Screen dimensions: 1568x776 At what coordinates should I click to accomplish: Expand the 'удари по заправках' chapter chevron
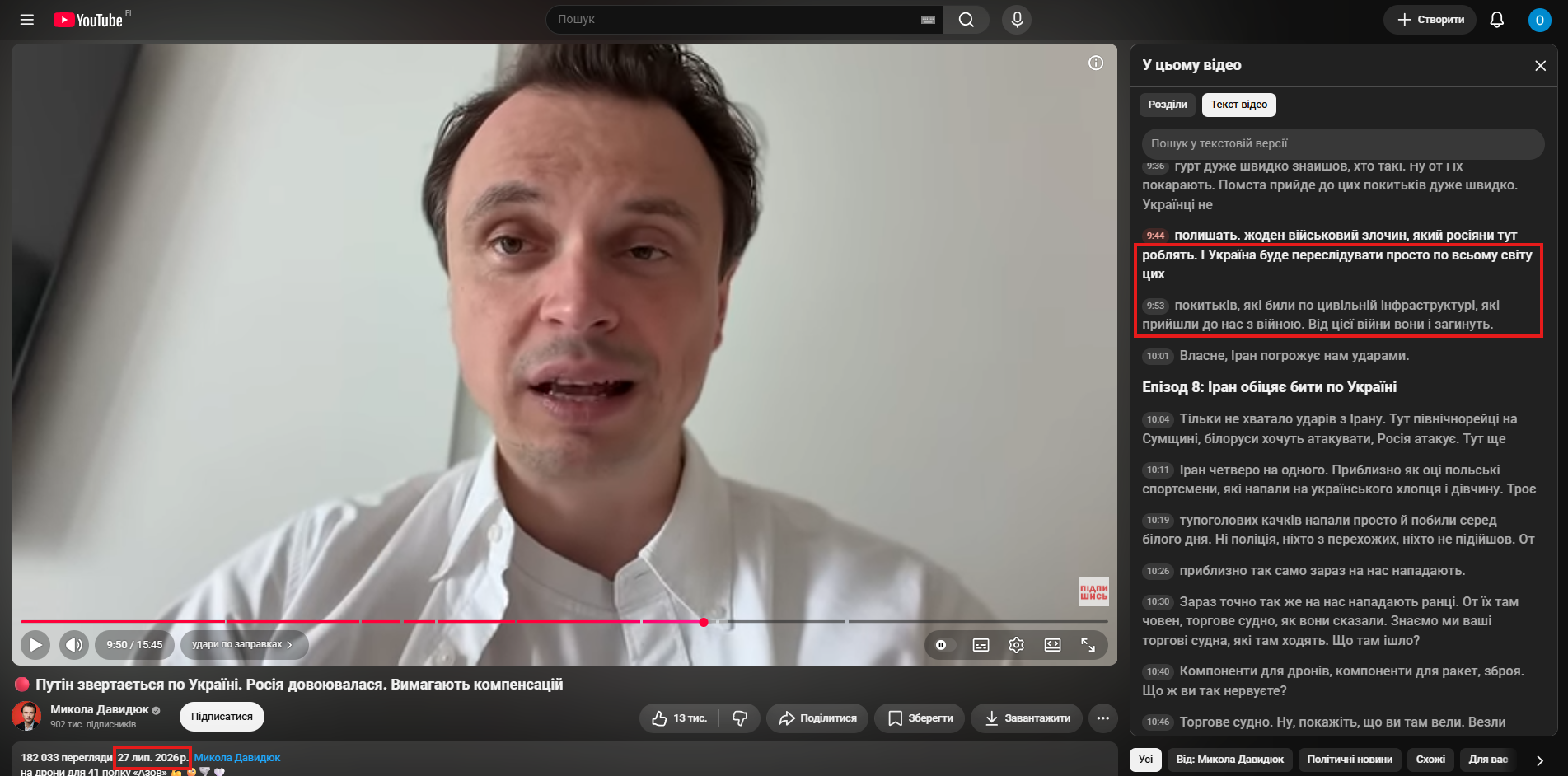click(289, 645)
